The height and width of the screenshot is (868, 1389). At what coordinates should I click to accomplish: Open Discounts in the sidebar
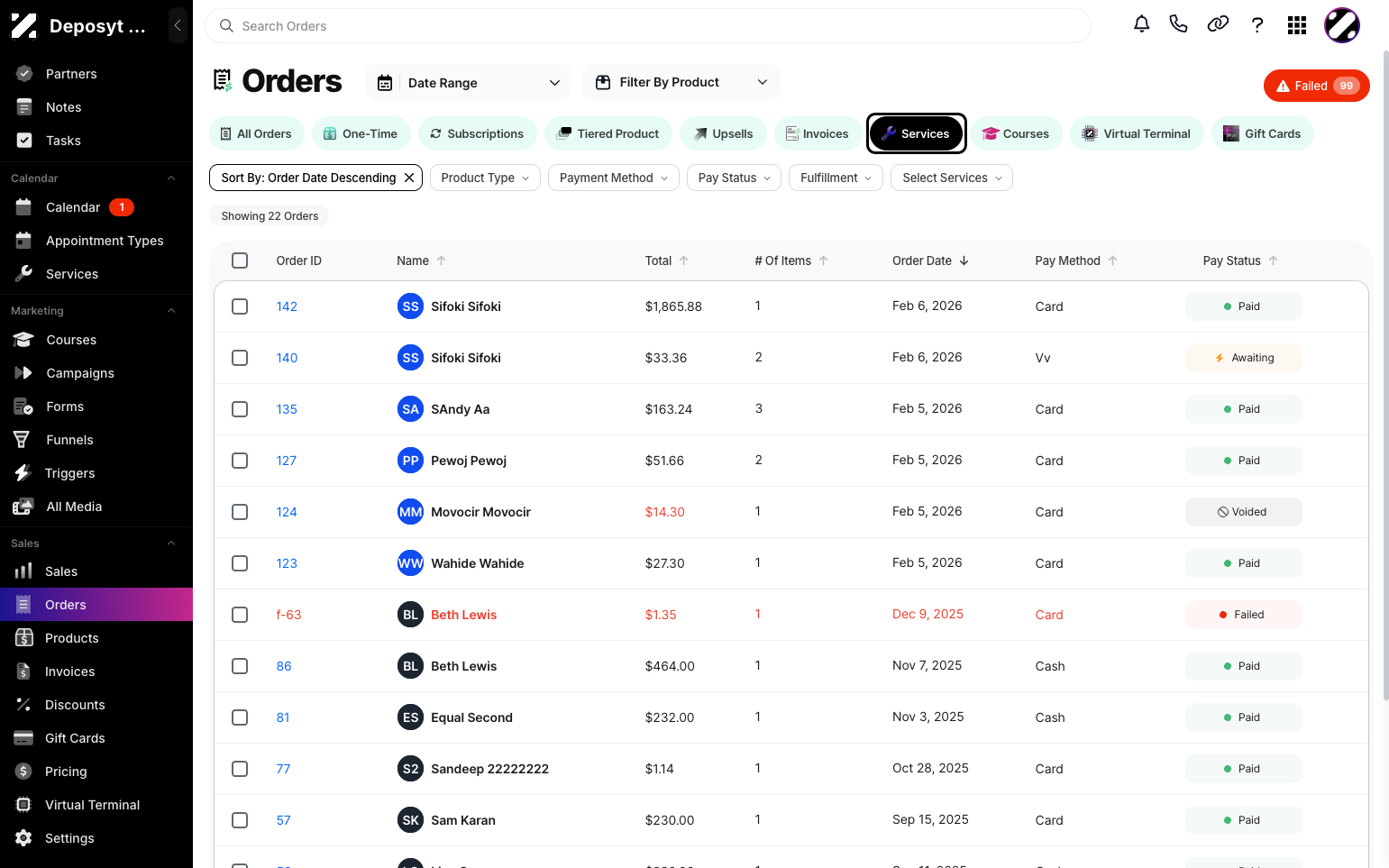[x=96, y=705]
